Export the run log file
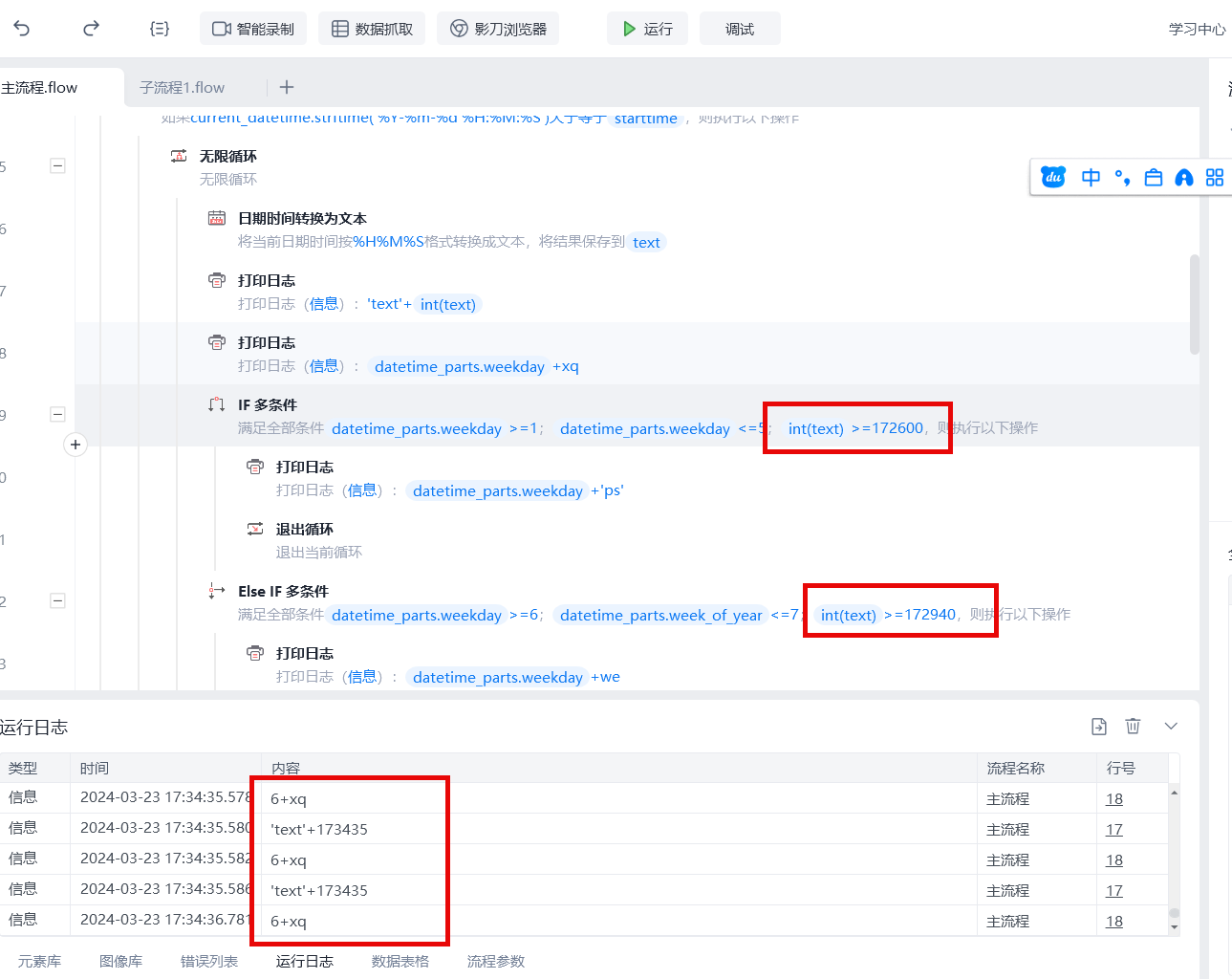 [x=1099, y=727]
